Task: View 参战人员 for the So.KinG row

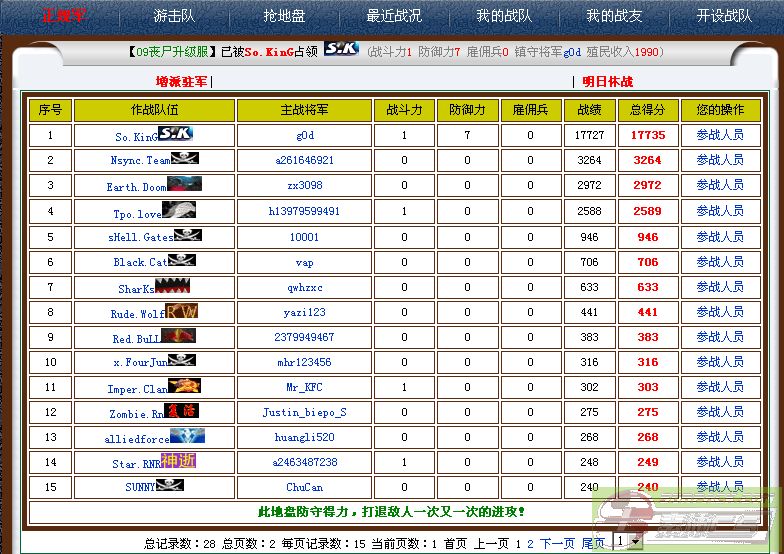Action: tap(720, 134)
